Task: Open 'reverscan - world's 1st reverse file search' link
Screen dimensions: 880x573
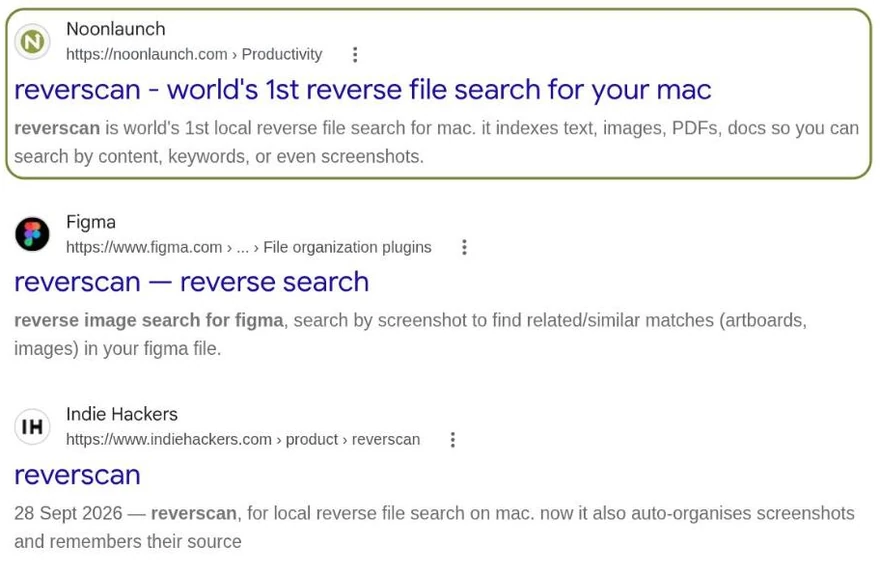Action: tap(363, 90)
